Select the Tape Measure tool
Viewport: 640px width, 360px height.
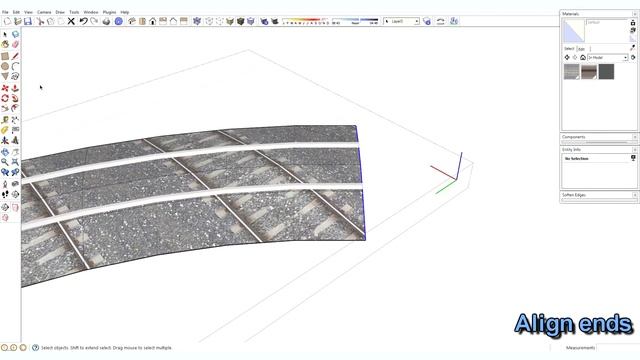(x=5, y=120)
